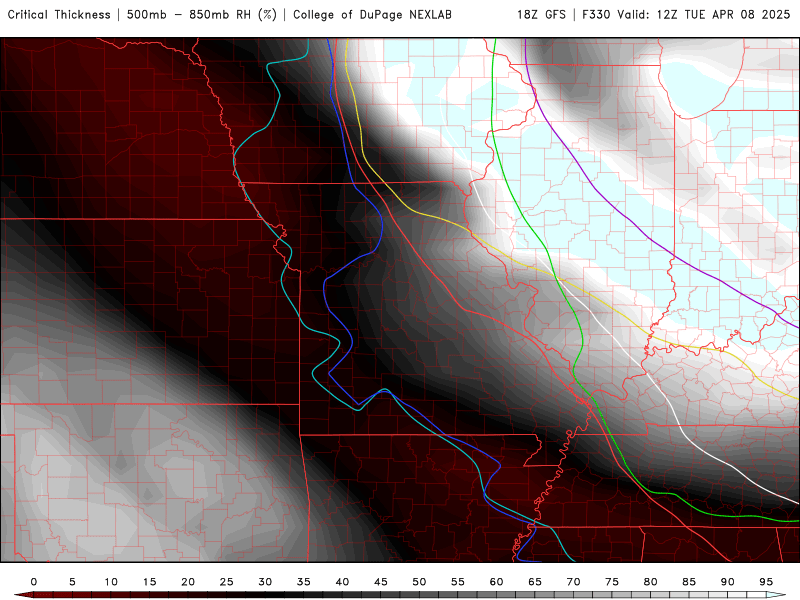
Task: Click the colorbar label "15"
Action: pyautogui.click(x=149, y=582)
